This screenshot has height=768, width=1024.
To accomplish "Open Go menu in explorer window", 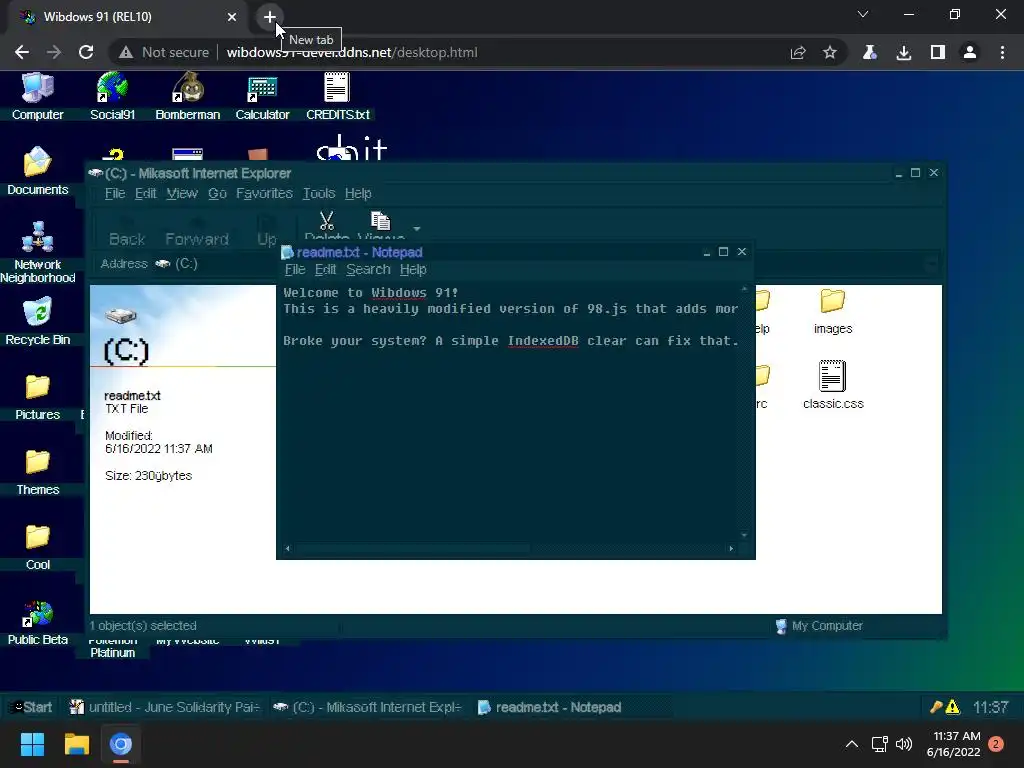I will click(x=217, y=193).
